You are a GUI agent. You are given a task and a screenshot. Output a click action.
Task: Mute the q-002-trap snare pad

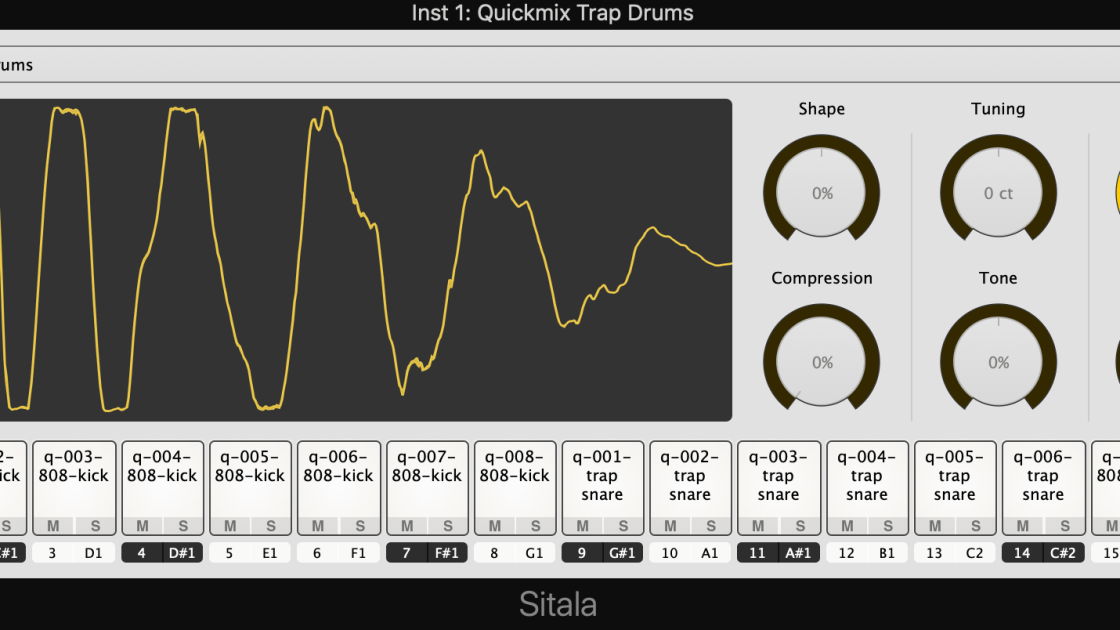[670, 526]
